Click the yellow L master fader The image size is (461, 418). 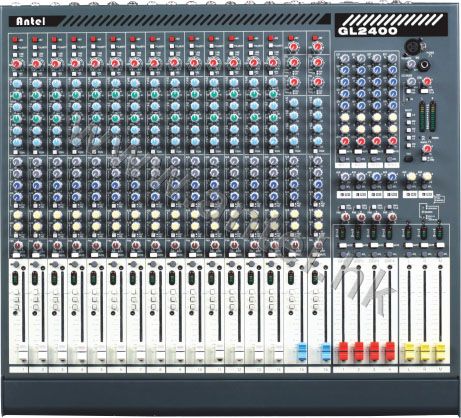(409, 352)
